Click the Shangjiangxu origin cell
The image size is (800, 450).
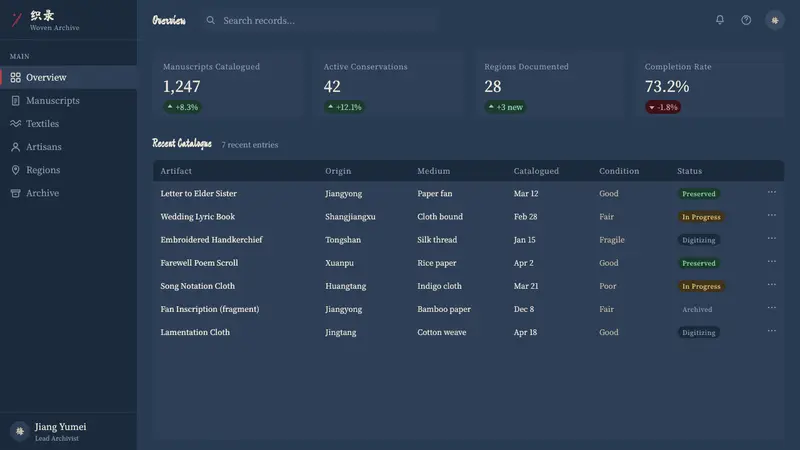[350, 216]
